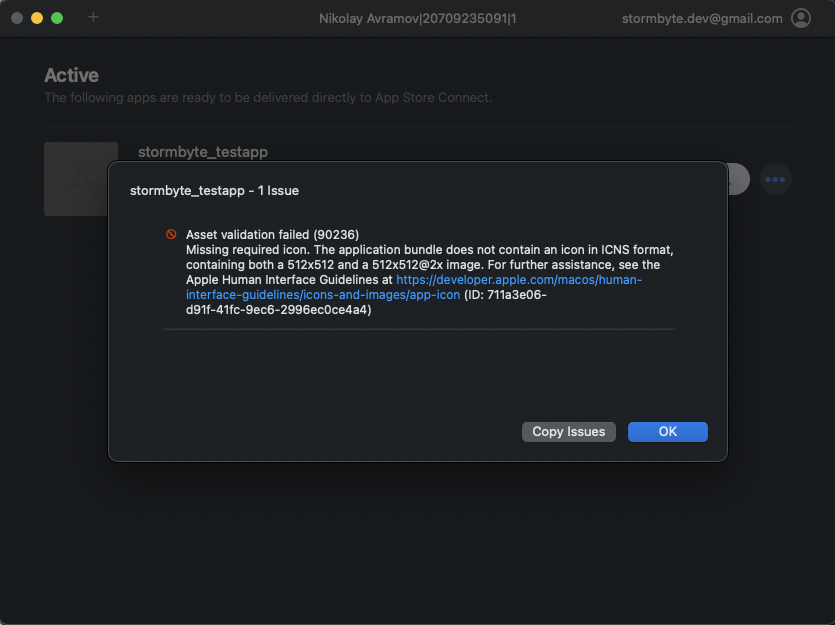The width and height of the screenshot is (835, 625).
Task: Click the red error icon beside Asset validation failed
Action: (171, 234)
